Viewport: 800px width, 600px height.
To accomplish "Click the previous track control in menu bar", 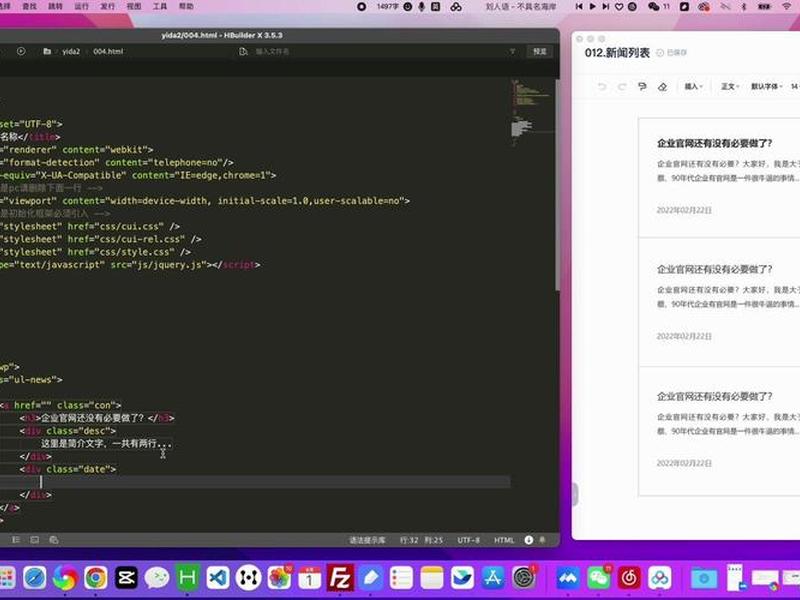I will (x=579, y=6).
